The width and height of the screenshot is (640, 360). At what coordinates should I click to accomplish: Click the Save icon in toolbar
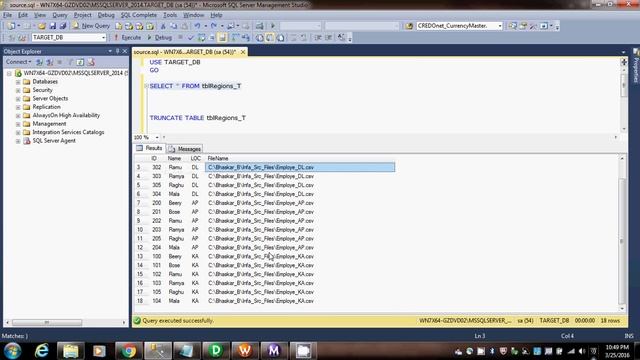53,26
